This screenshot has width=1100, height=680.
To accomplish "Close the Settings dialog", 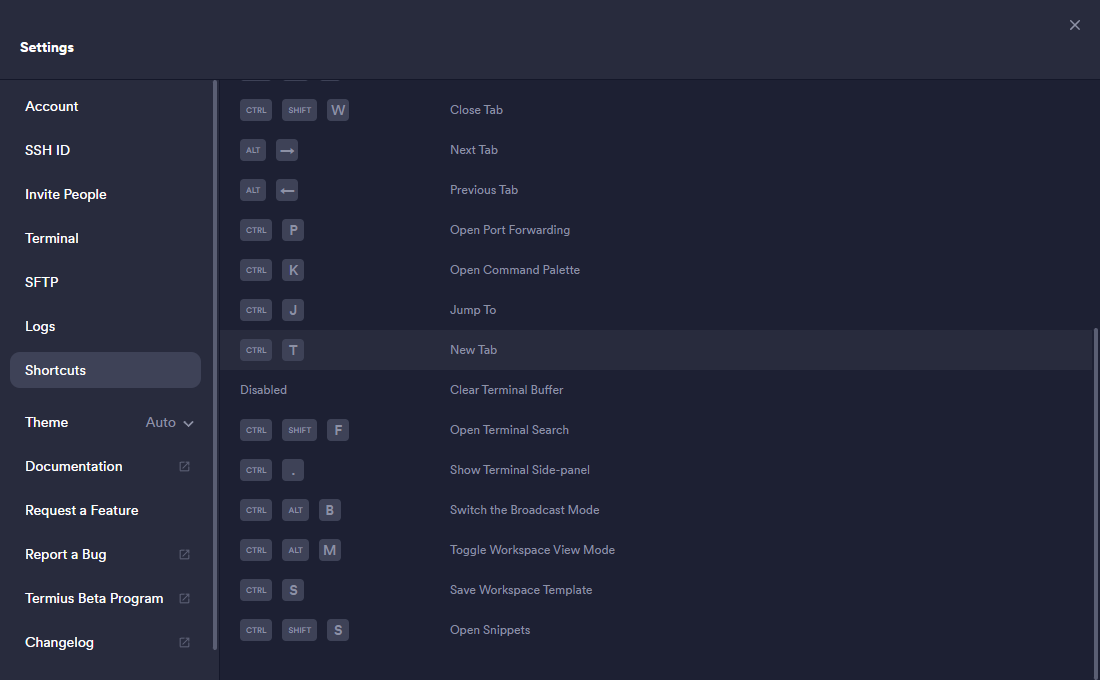I will coord(1075,25).
